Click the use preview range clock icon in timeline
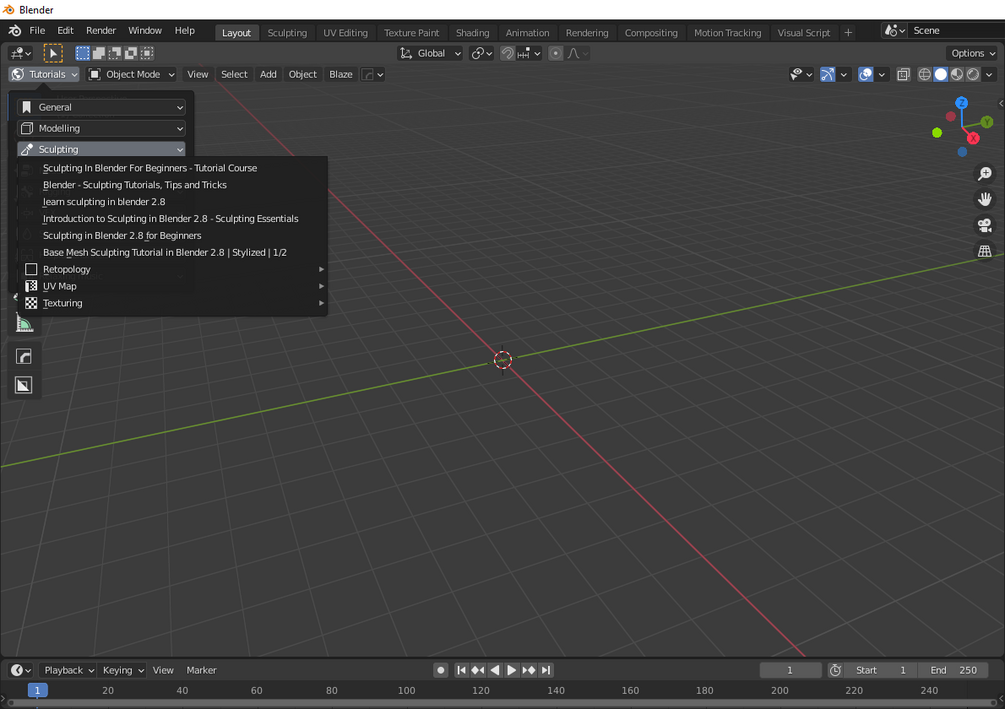This screenshot has height=709, width=1005. pyautogui.click(x=835, y=670)
